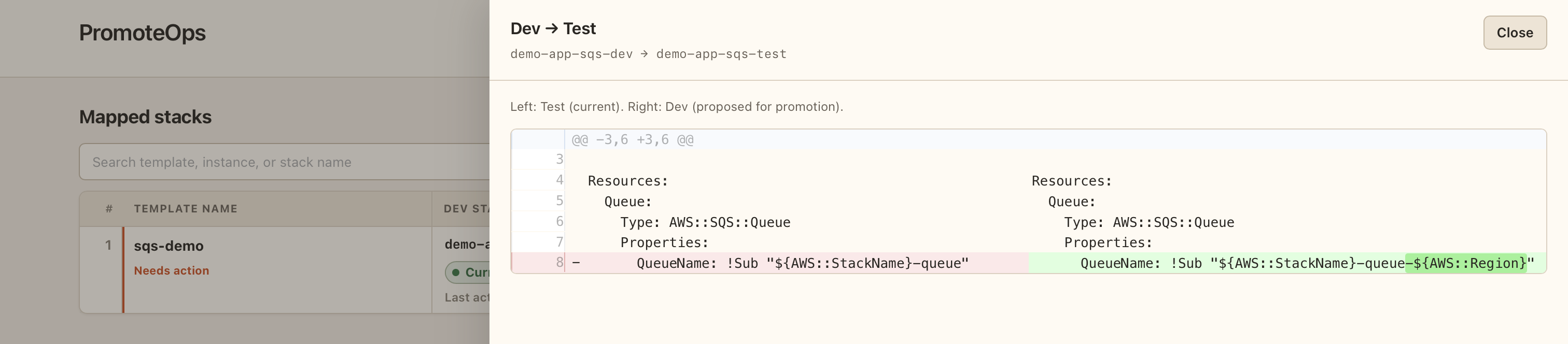1568x344 pixels.
Task: Select the sqs-demo template name
Action: point(169,246)
